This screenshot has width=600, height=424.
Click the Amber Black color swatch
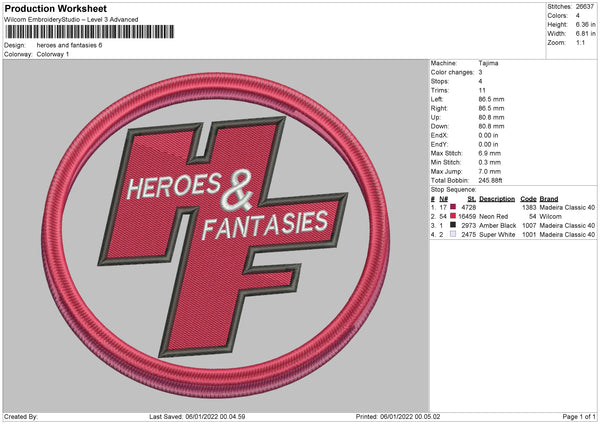click(x=453, y=225)
